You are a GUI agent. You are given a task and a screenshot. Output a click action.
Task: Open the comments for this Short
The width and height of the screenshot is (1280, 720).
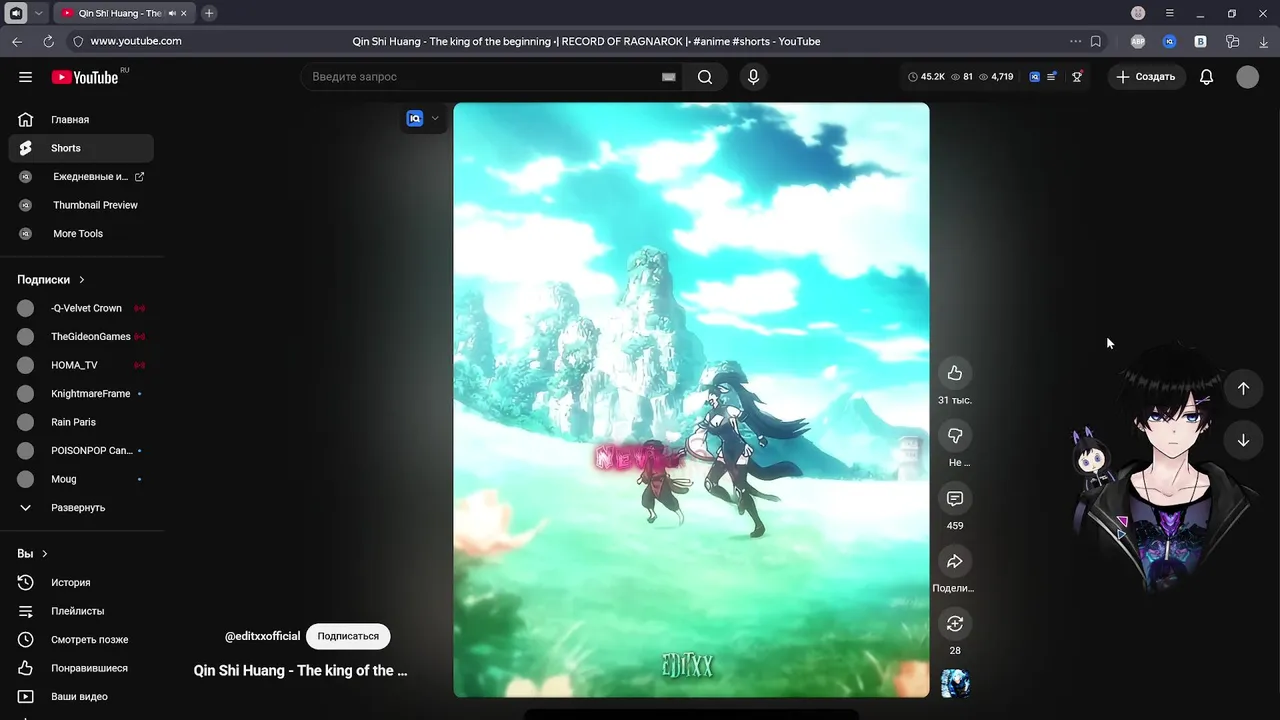pyautogui.click(x=955, y=498)
